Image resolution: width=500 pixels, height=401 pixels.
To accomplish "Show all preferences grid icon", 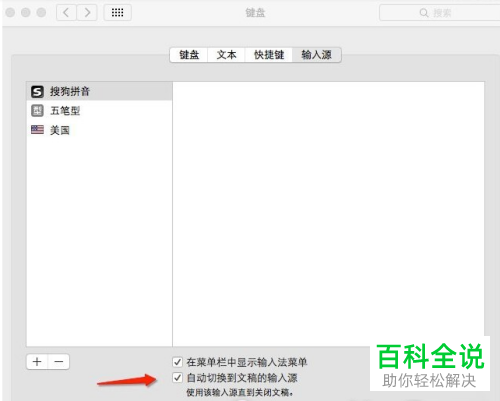I will 117,13.
